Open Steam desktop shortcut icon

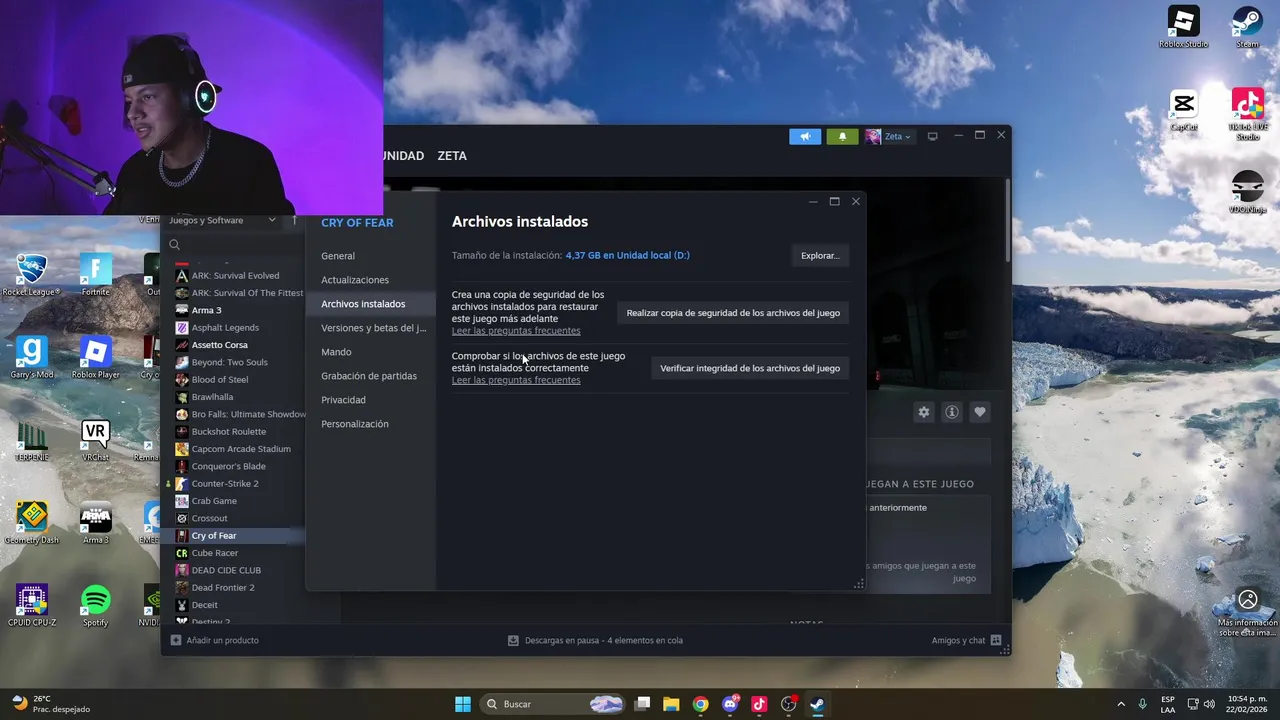click(1247, 27)
